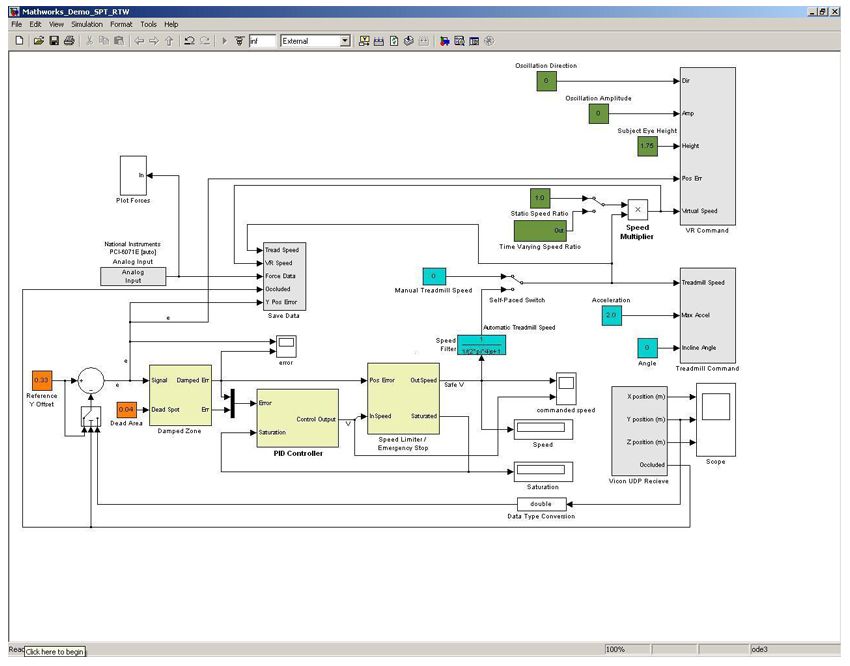
Task: Click the PID Controller block
Action: coord(297,418)
